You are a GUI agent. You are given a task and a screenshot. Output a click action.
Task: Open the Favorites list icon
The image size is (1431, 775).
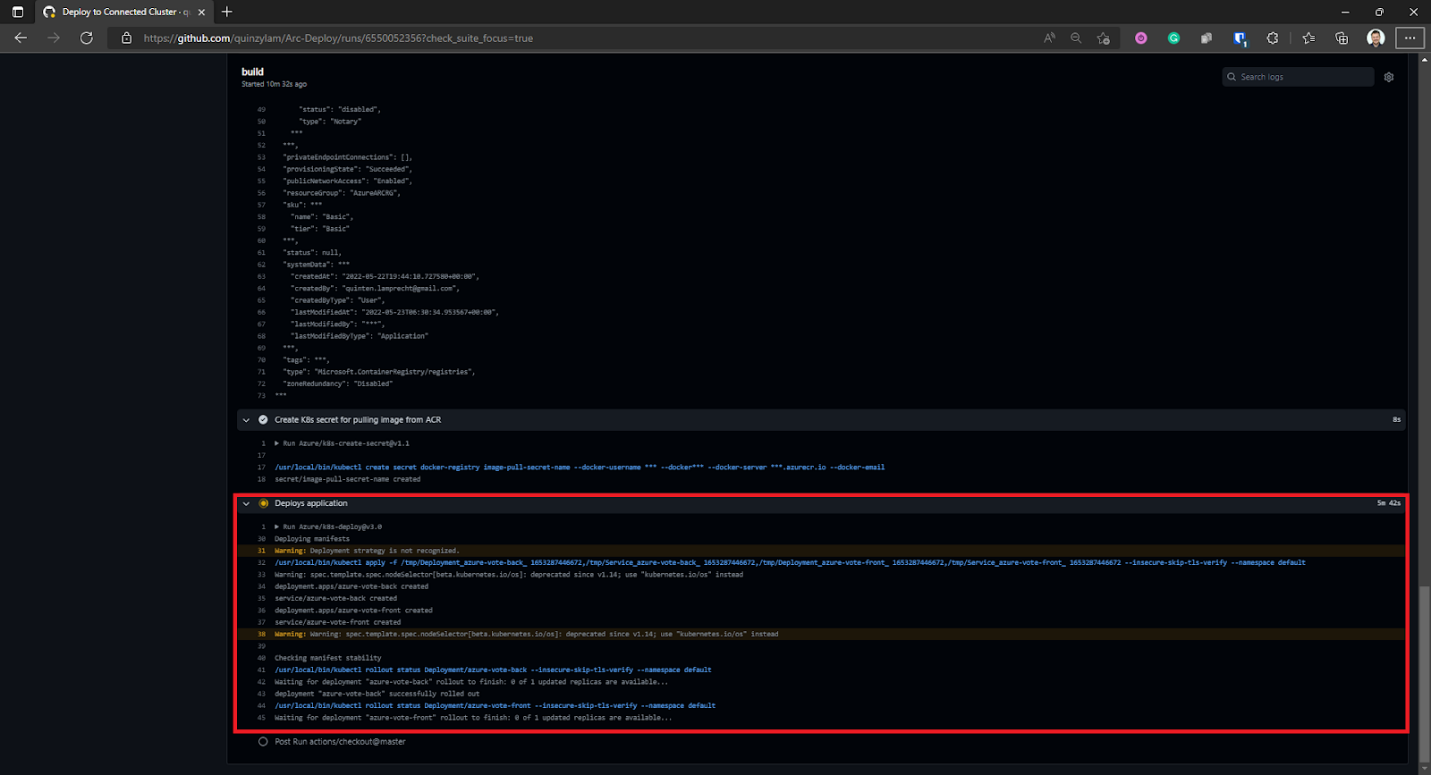(x=1309, y=38)
